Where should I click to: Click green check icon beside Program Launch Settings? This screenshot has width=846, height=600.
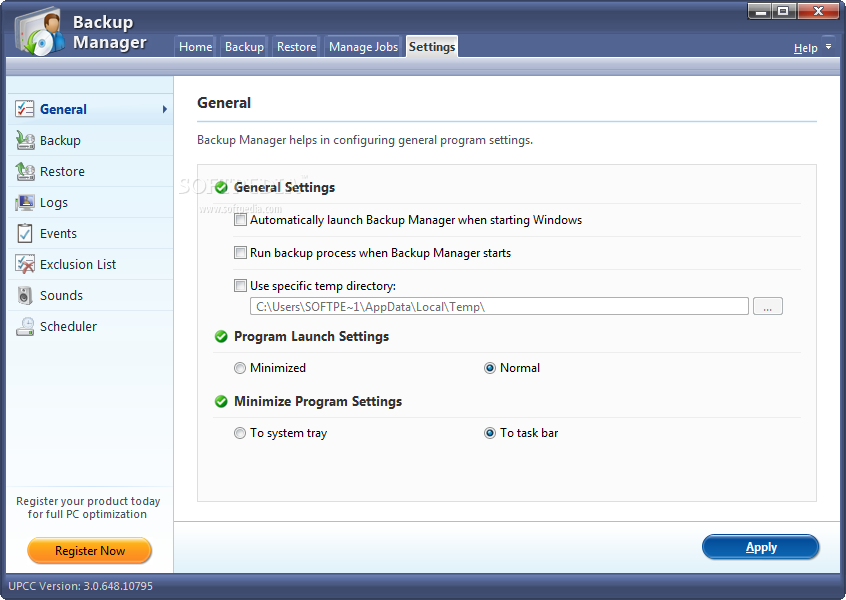pos(221,337)
